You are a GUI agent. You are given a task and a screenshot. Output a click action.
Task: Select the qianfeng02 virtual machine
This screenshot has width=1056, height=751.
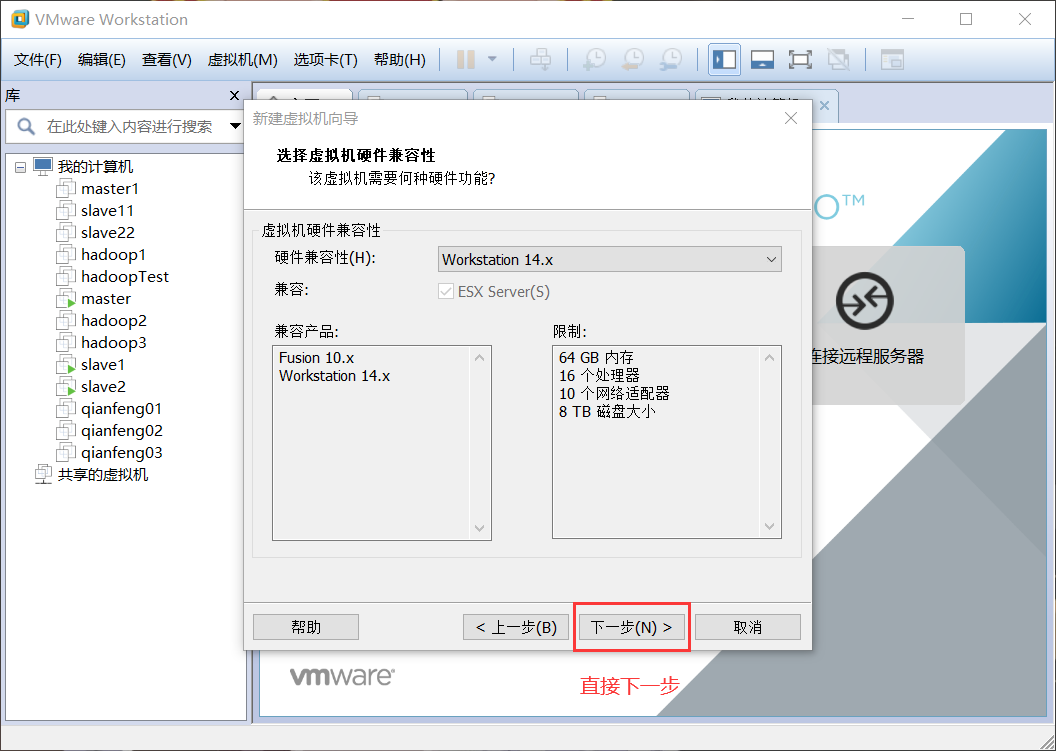(122, 431)
